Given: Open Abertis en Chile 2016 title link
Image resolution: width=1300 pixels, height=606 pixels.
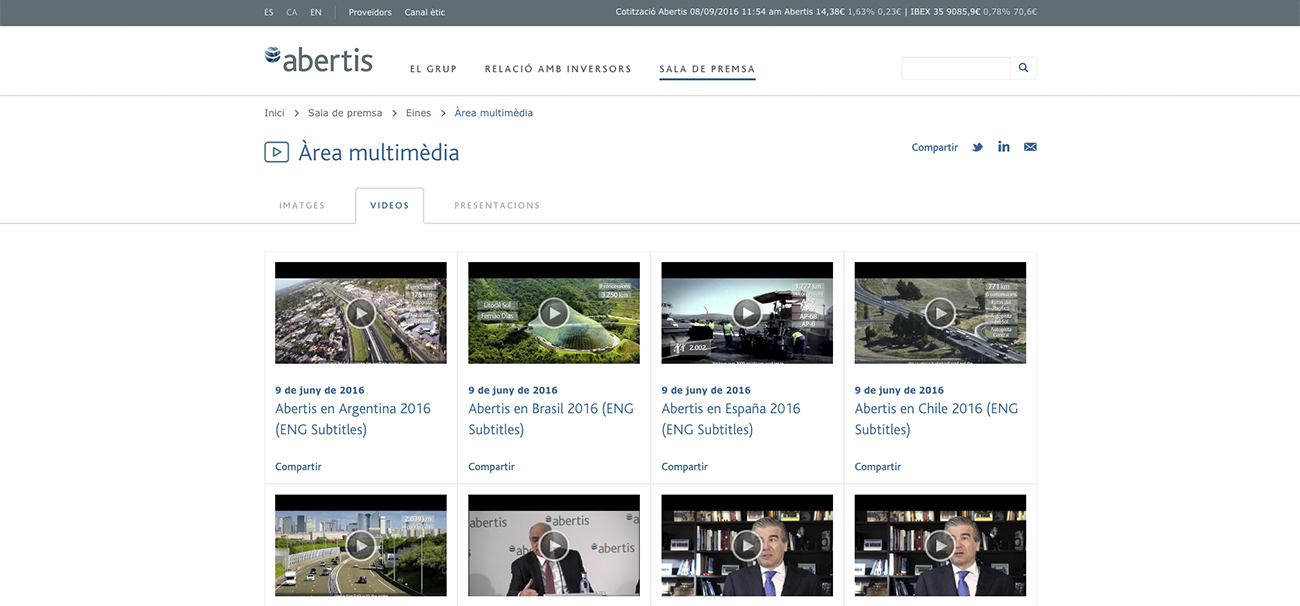Looking at the screenshot, I should [x=937, y=419].
